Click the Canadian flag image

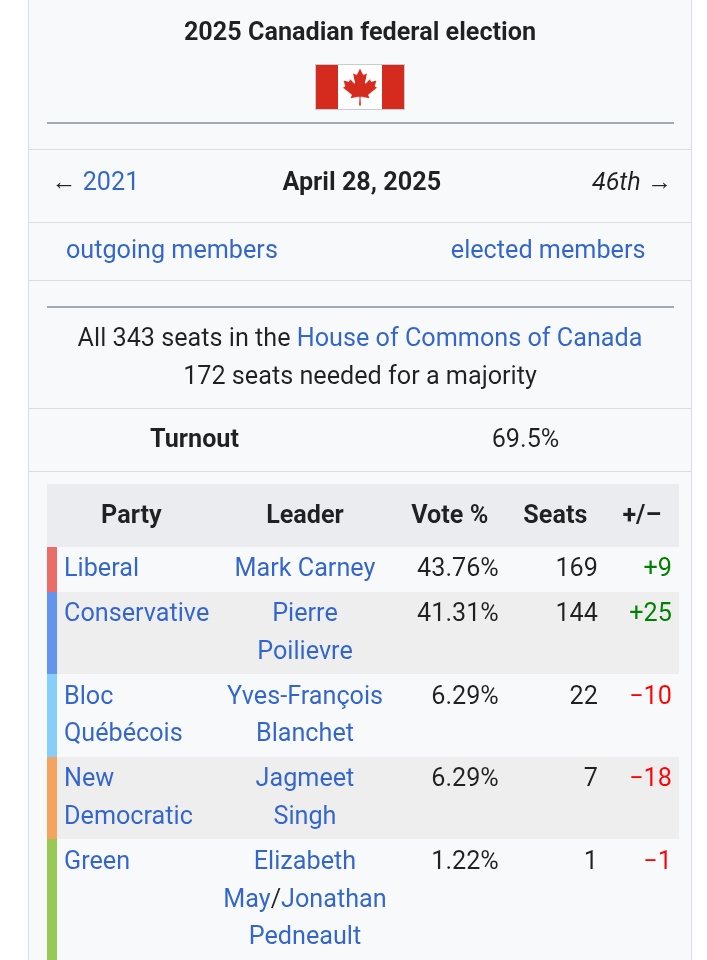click(x=359, y=87)
